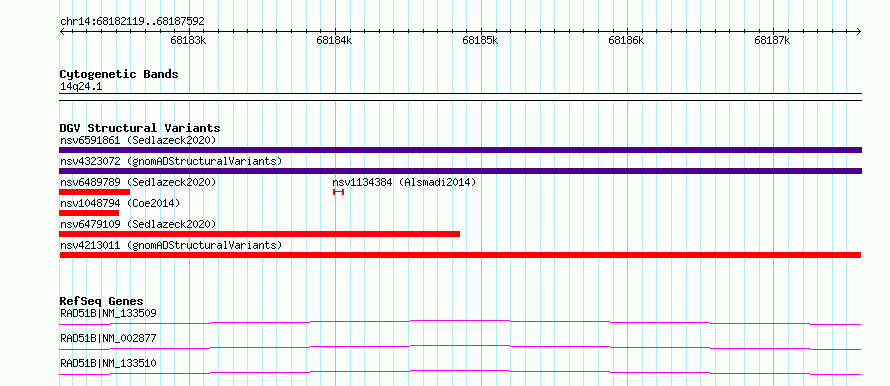Open variant nsv4323072 (gnomADStructuralVariants) label
Screen dimensions: 890x386
[171, 161]
